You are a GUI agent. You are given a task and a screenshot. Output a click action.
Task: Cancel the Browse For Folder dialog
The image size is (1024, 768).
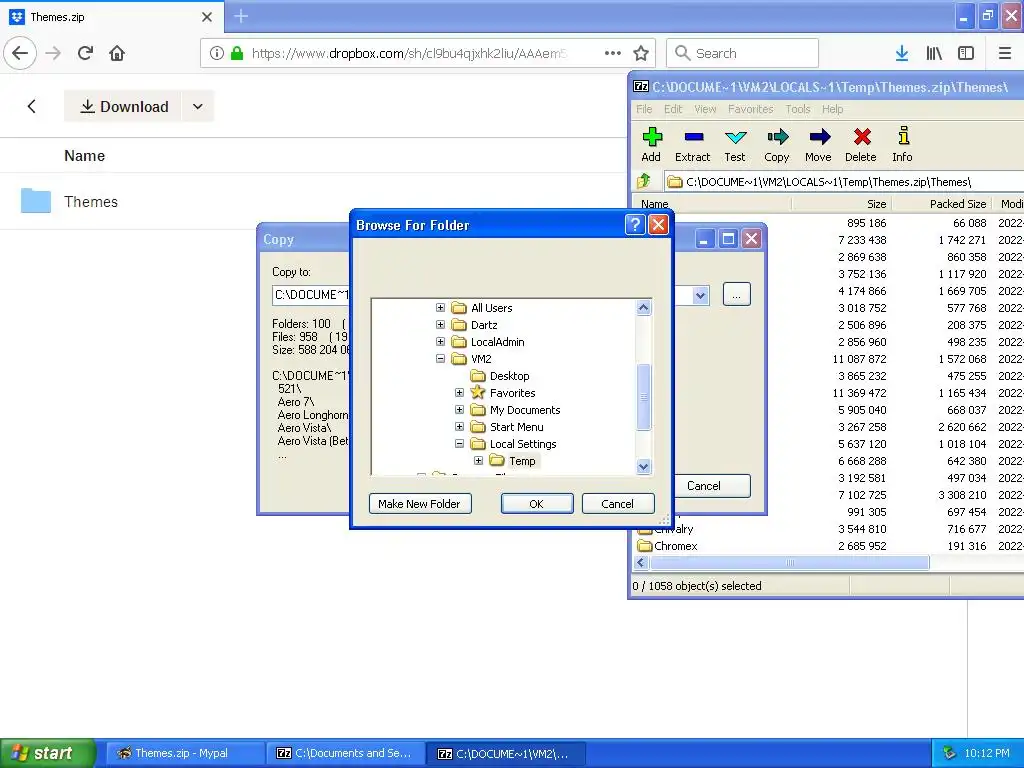[x=618, y=504]
